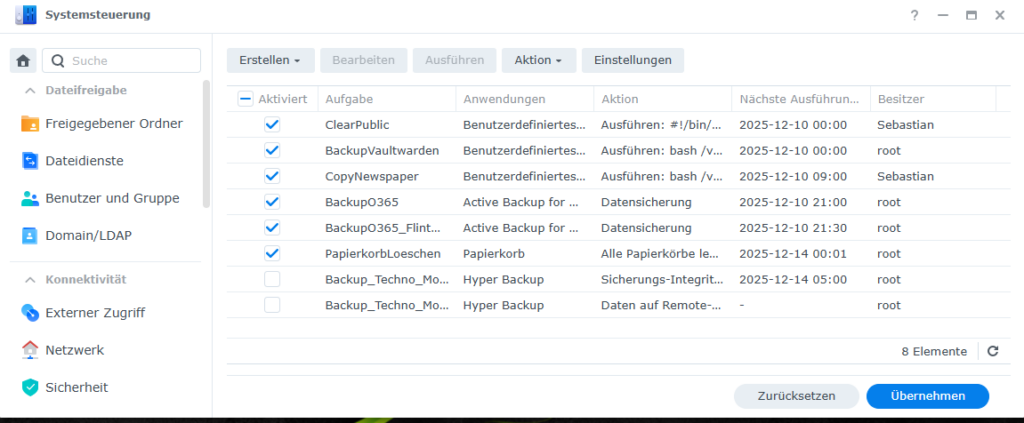Open Sicherheit shield icon

click(x=30, y=387)
